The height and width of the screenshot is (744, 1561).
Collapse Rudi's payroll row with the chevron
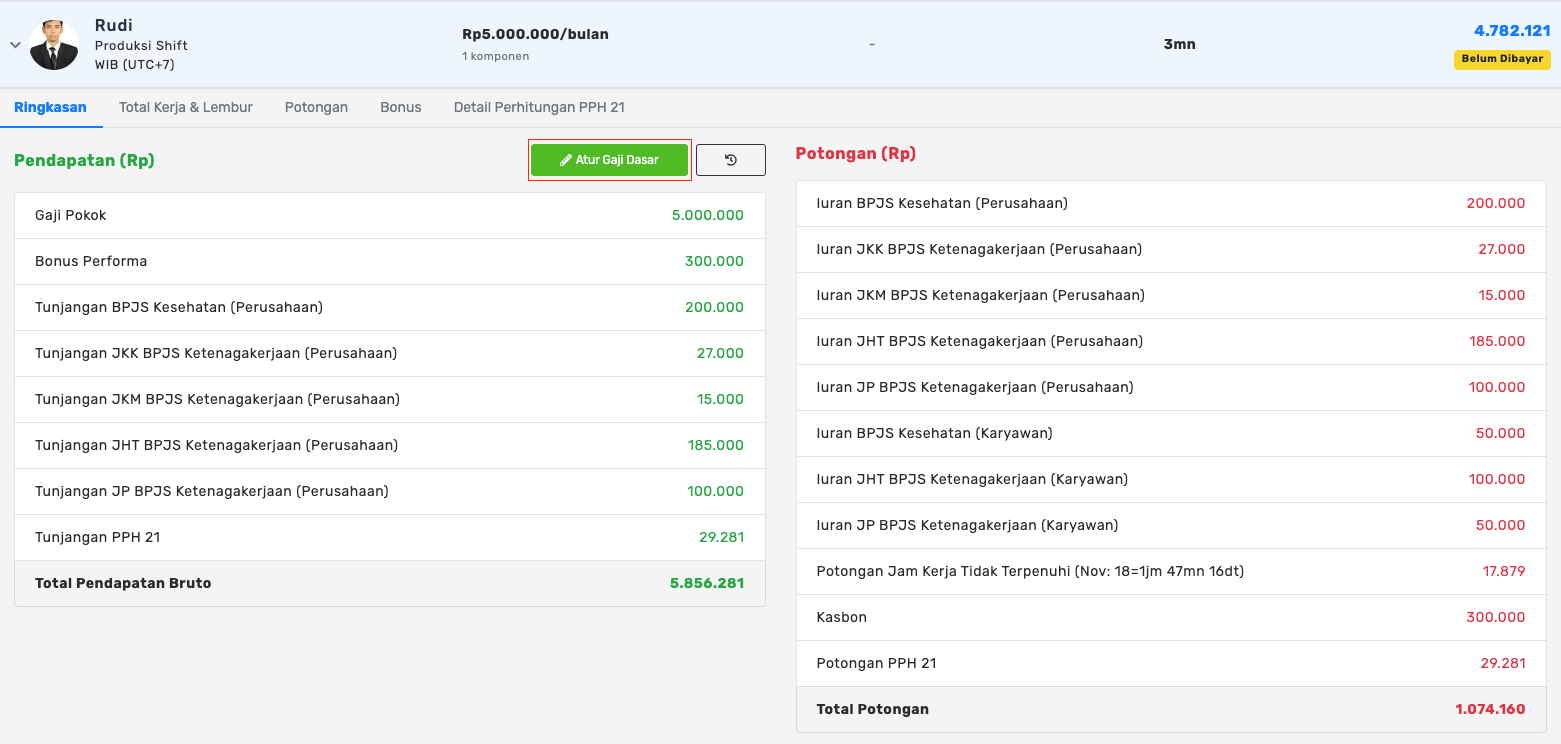click(15, 45)
